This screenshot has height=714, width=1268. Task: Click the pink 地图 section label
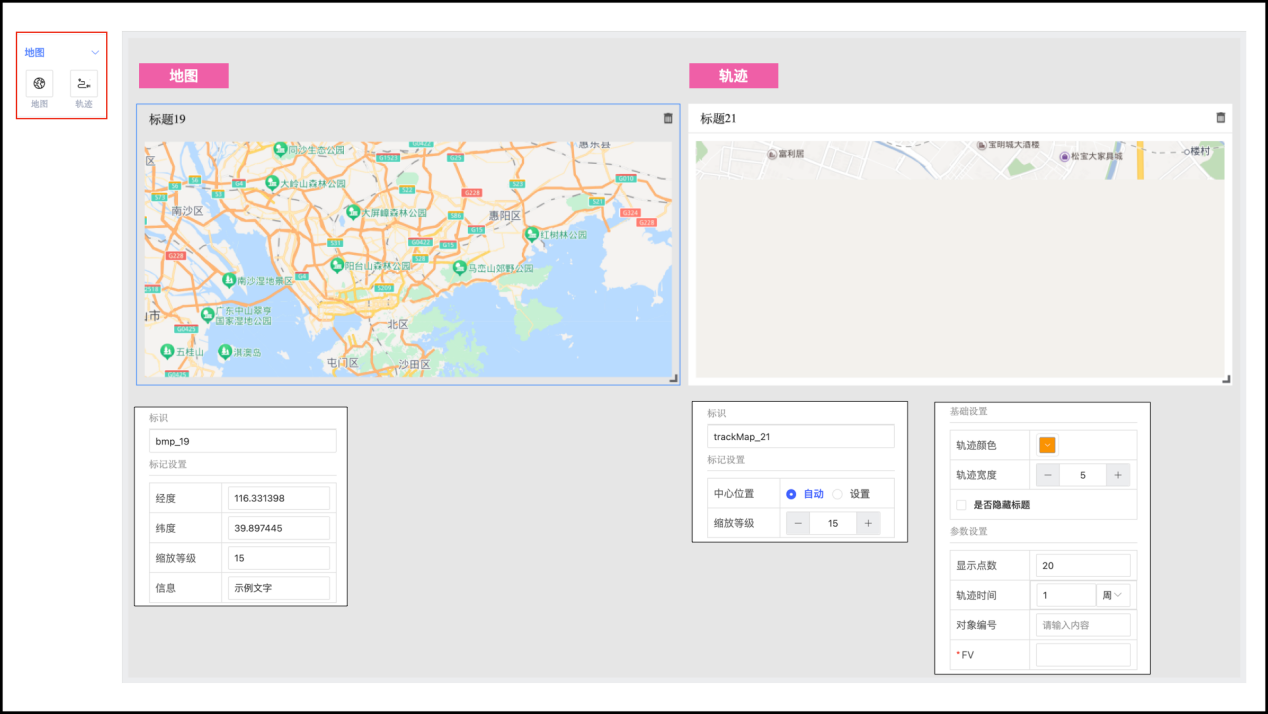[184, 76]
